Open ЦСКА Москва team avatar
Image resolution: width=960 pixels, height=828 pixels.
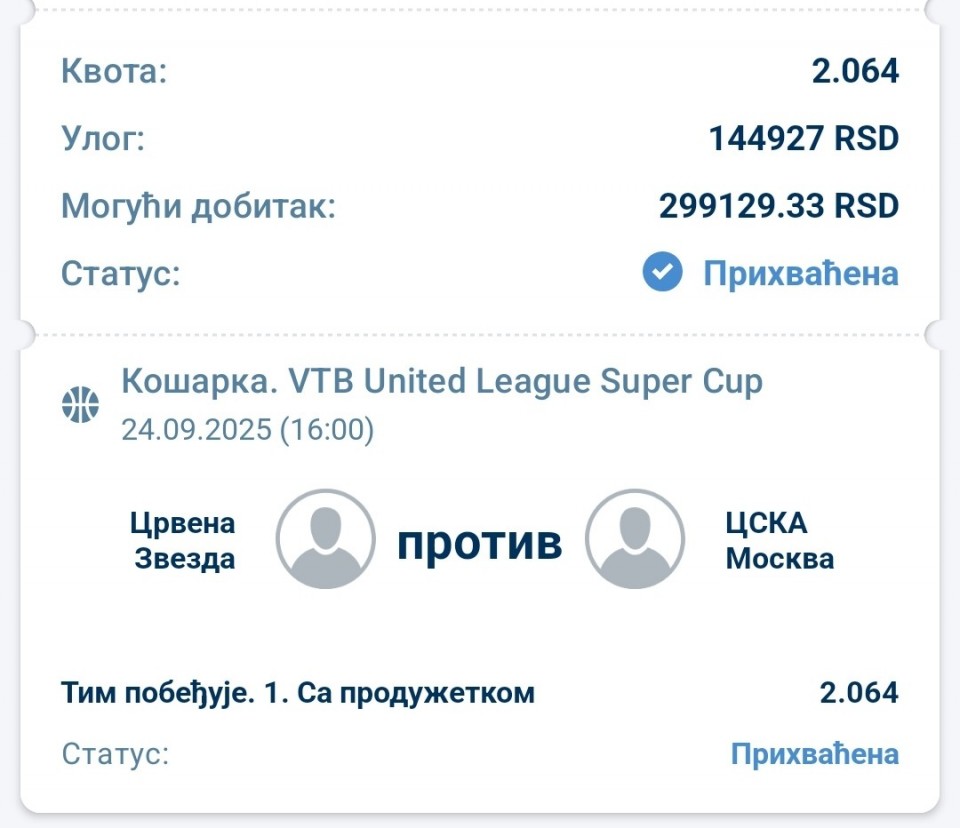(635, 539)
